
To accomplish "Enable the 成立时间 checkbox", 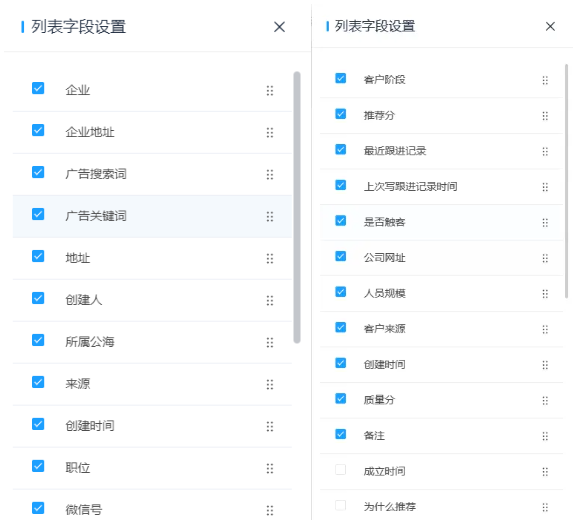I will pos(341,470).
